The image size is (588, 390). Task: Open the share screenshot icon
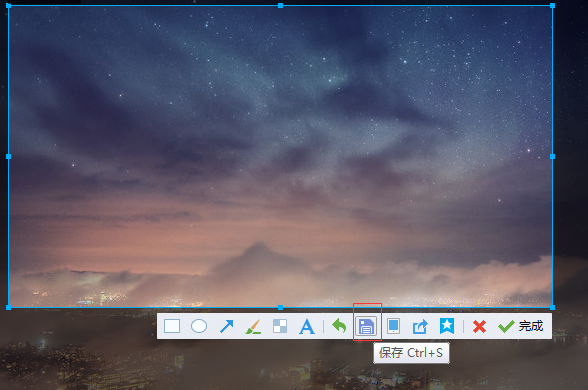(420, 326)
